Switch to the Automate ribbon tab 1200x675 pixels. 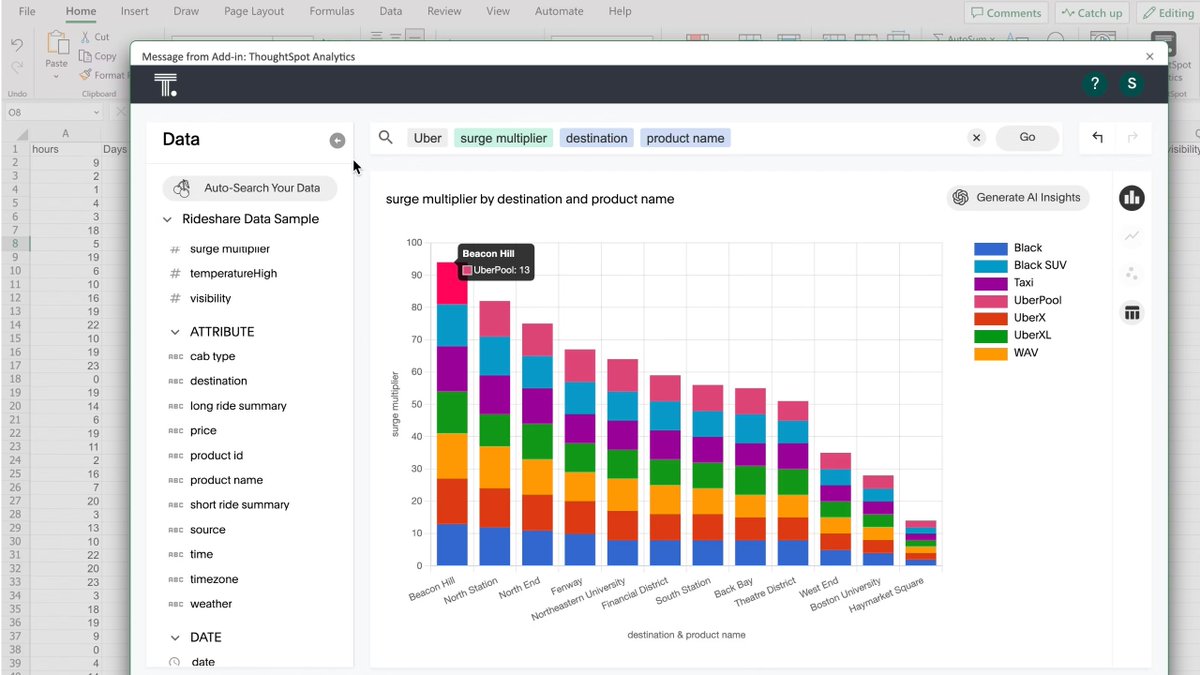tap(559, 12)
